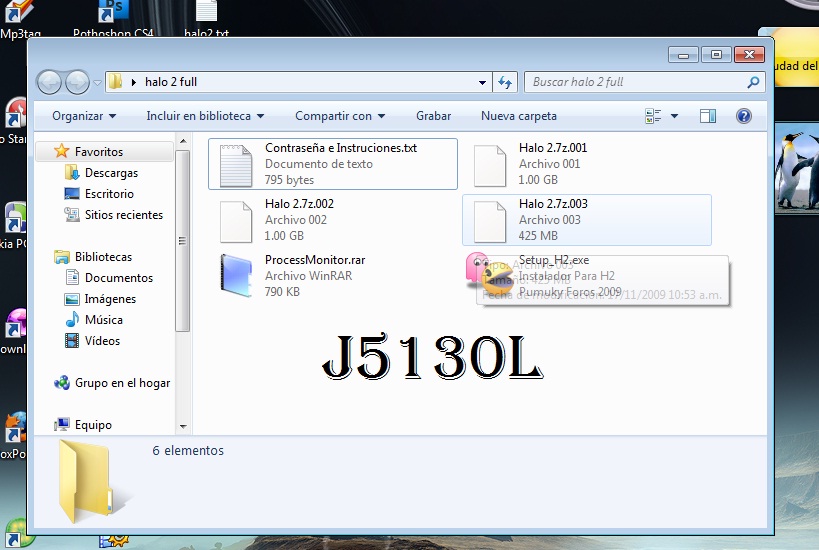
Task: Click the Contraseña e Instruciones.txt file name
Action: click(341, 148)
